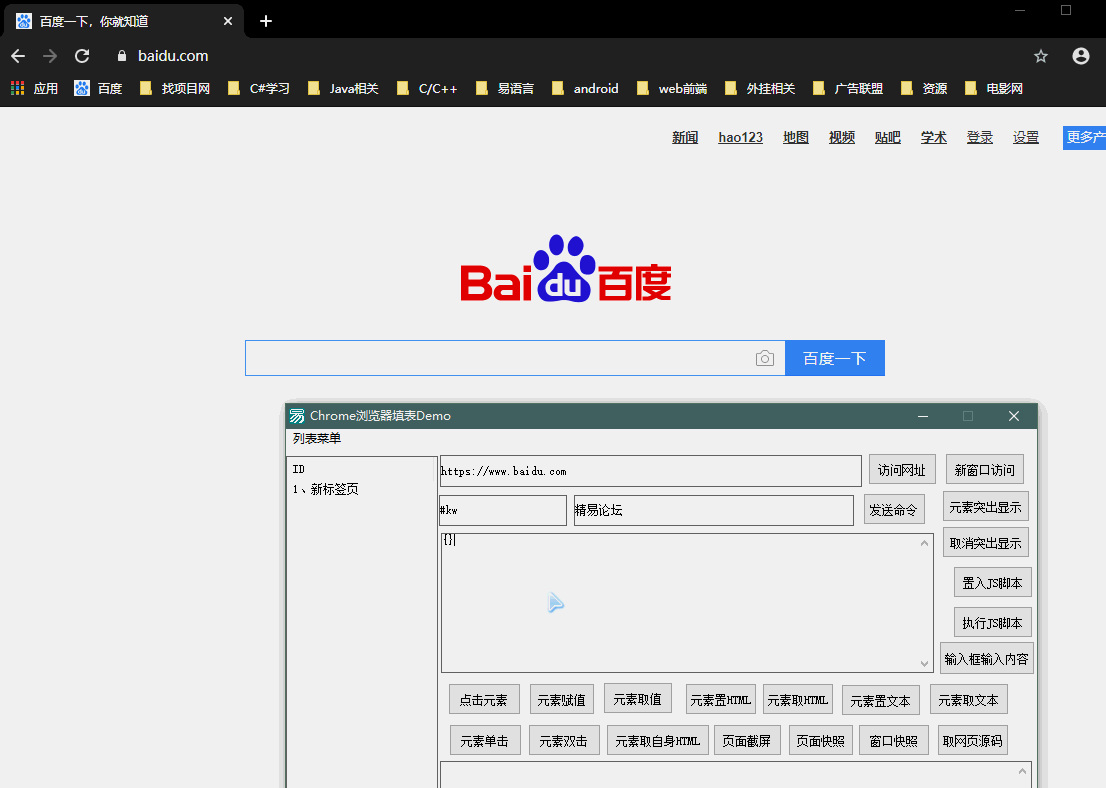Image resolution: width=1106 pixels, height=788 pixels.
Task: Open the hao123 link
Action: tap(741, 138)
